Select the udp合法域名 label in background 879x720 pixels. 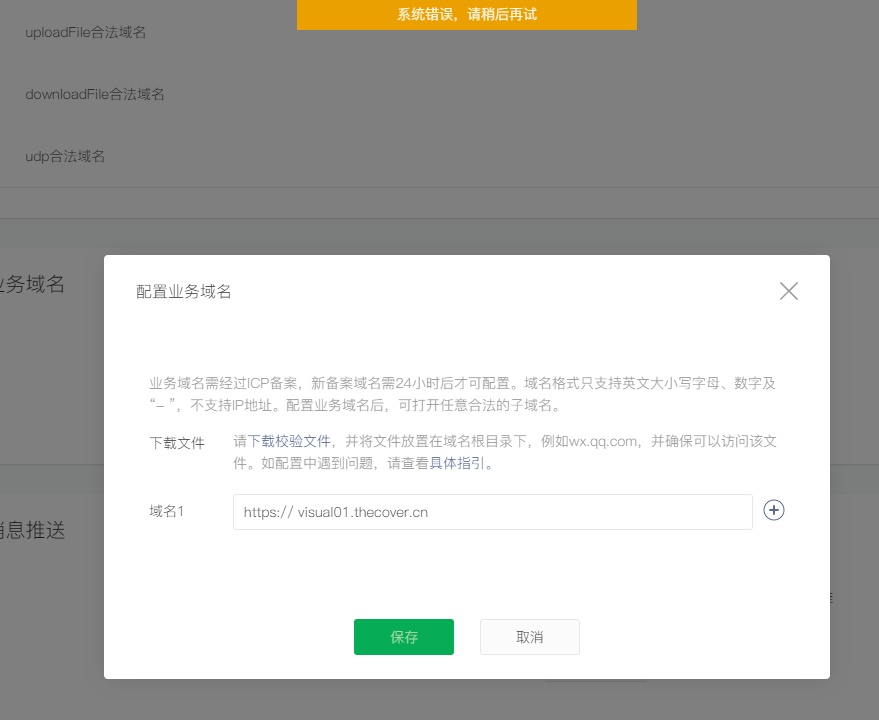coord(65,156)
